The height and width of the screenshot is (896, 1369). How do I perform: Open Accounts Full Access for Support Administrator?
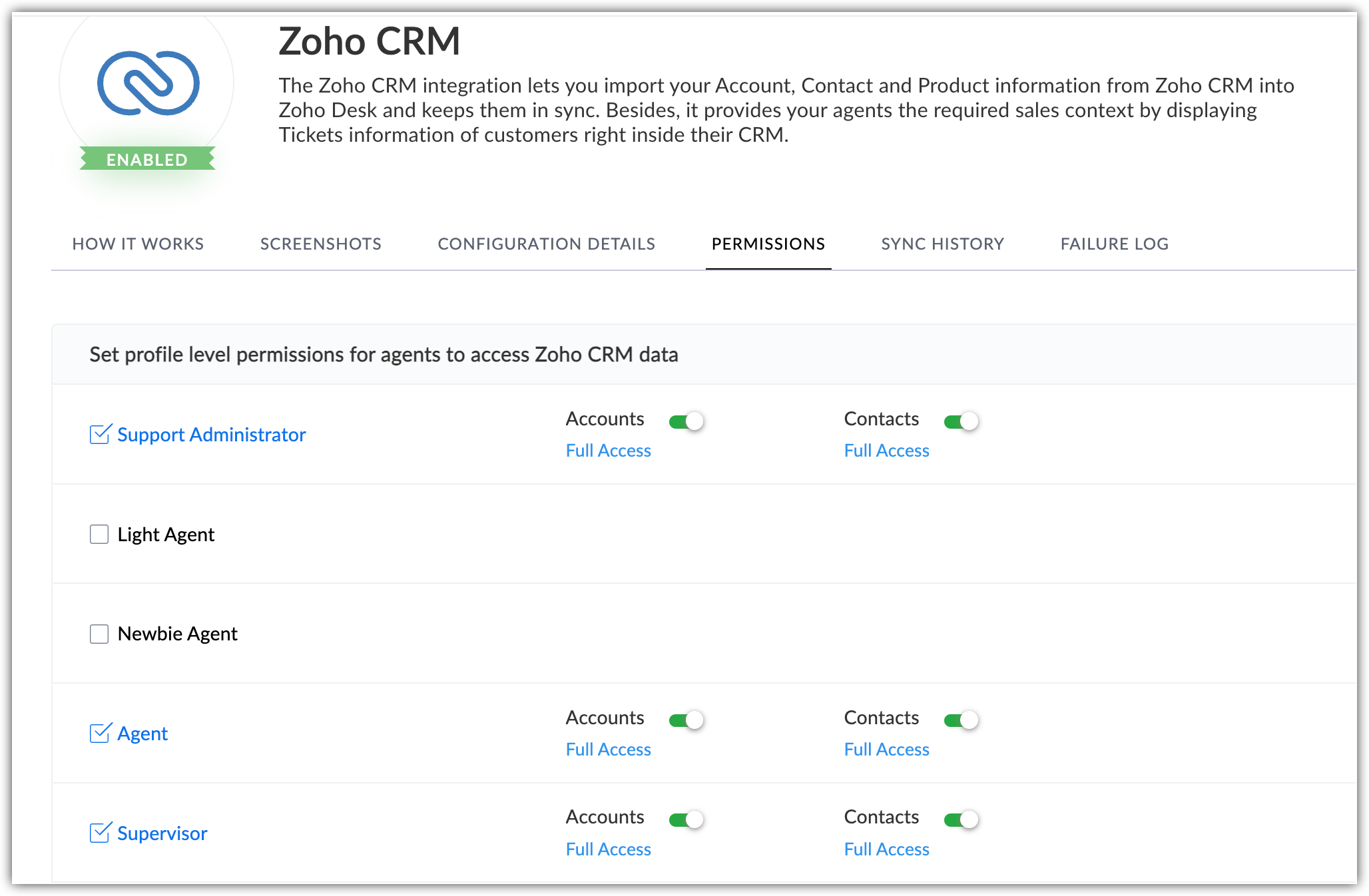click(609, 451)
